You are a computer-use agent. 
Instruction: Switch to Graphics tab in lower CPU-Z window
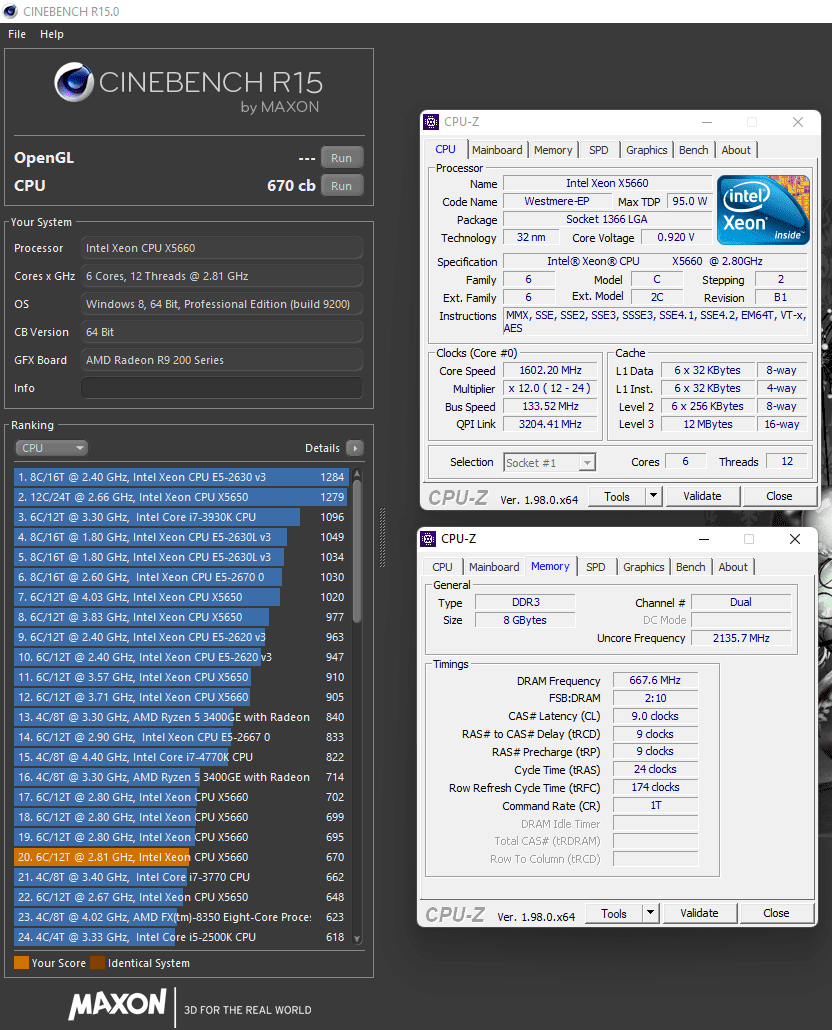644,567
